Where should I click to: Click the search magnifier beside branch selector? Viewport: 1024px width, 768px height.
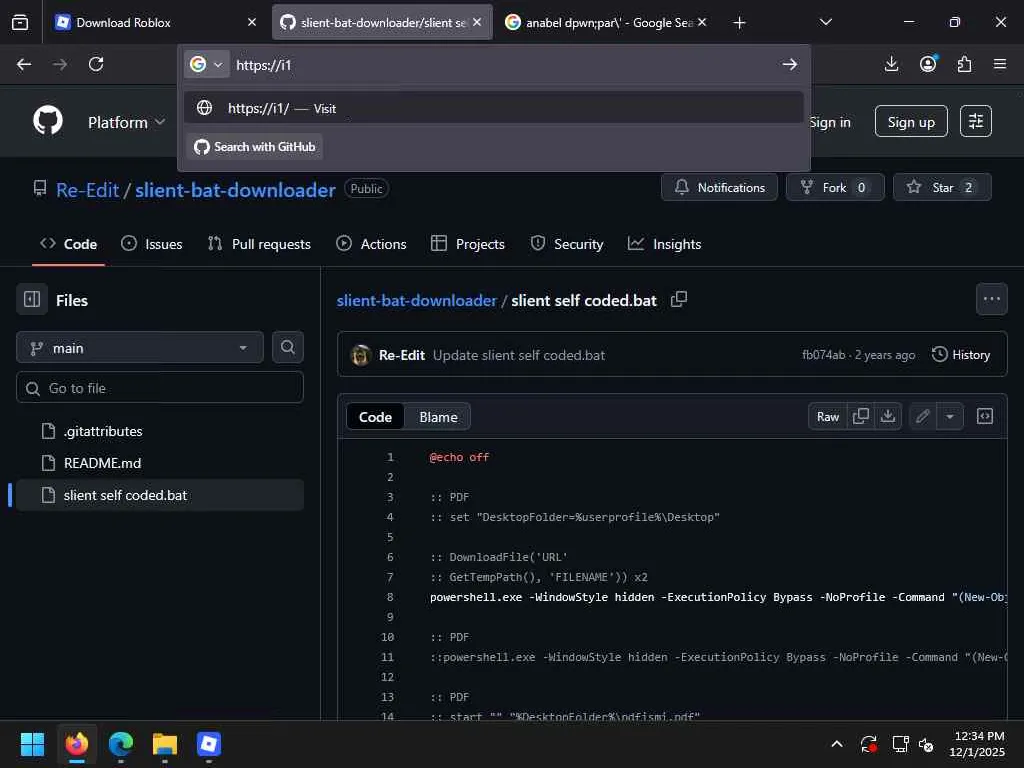pos(287,347)
